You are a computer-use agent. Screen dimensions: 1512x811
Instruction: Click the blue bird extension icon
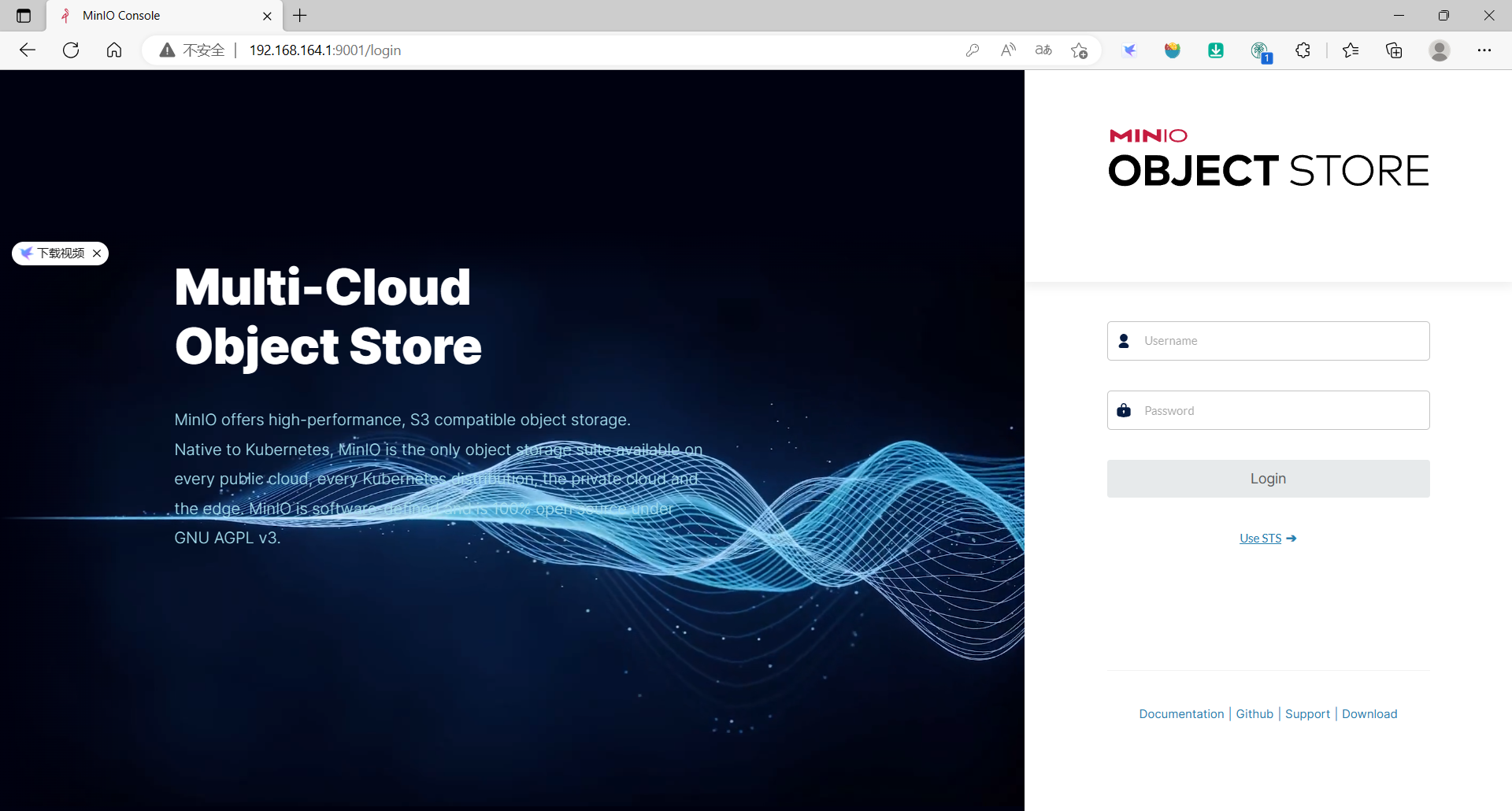(1130, 50)
